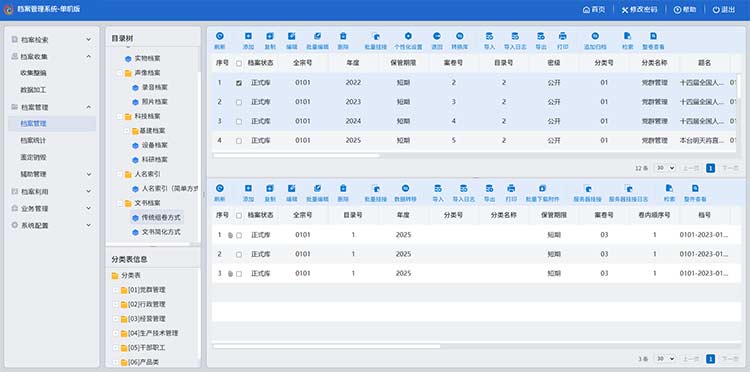Expand the 辅助管理 sidebar section
The height and width of the screenshot is (372, 750).
pyautogui.click(x=88, y=175)
